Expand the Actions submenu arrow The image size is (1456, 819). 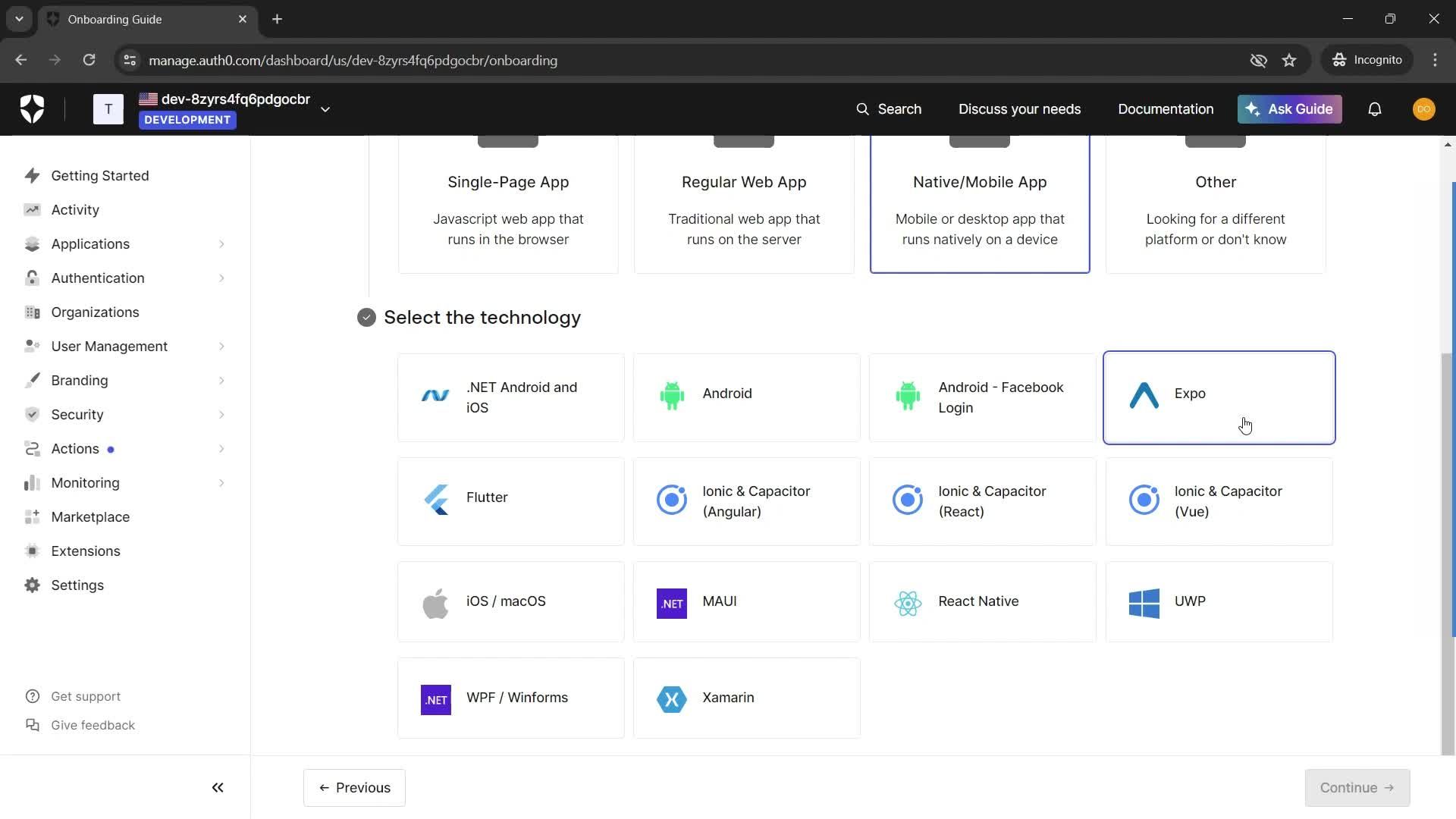(221, 449)
